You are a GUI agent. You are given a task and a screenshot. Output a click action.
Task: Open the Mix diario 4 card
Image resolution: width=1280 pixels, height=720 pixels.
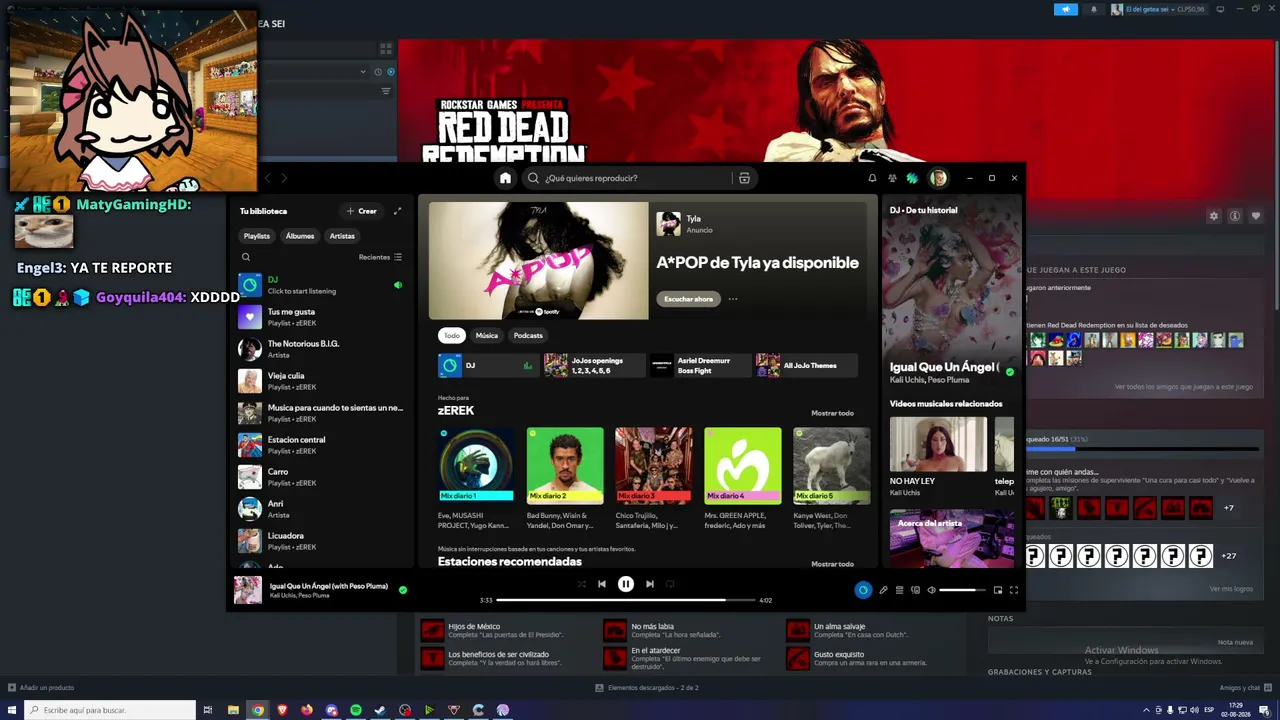click(743, 479)
